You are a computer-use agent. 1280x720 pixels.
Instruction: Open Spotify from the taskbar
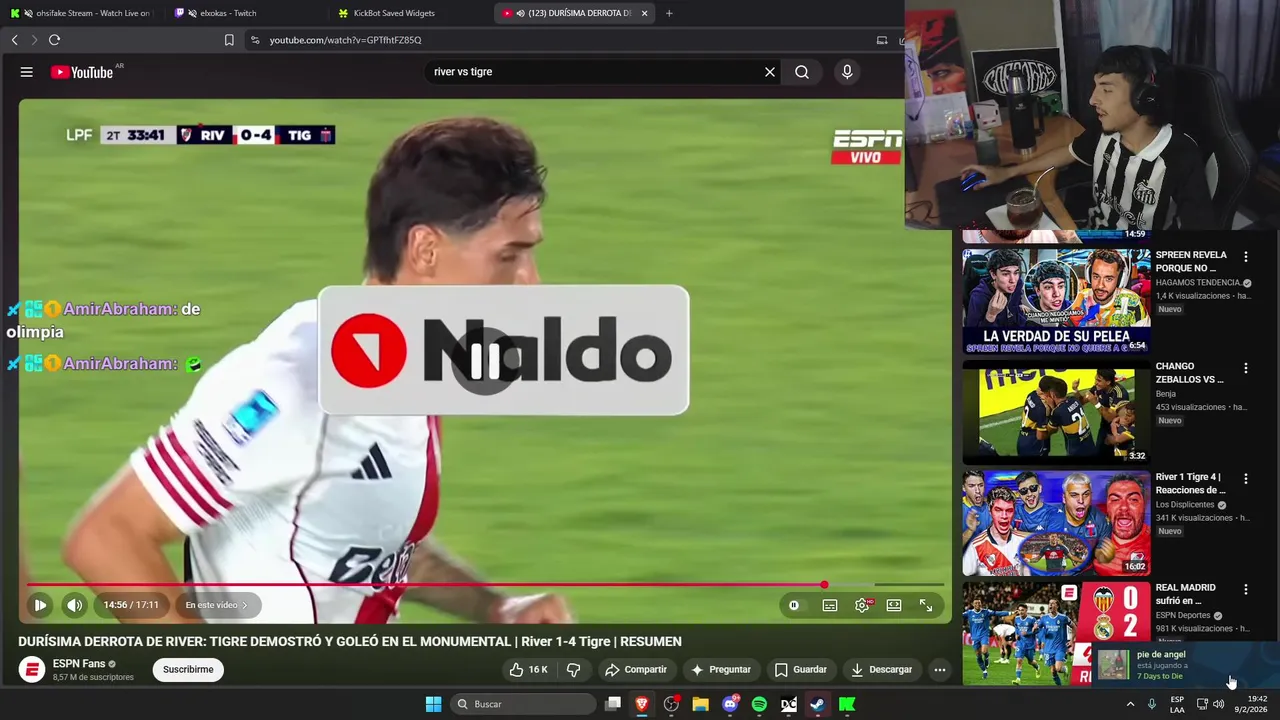(x=759, y=704)
